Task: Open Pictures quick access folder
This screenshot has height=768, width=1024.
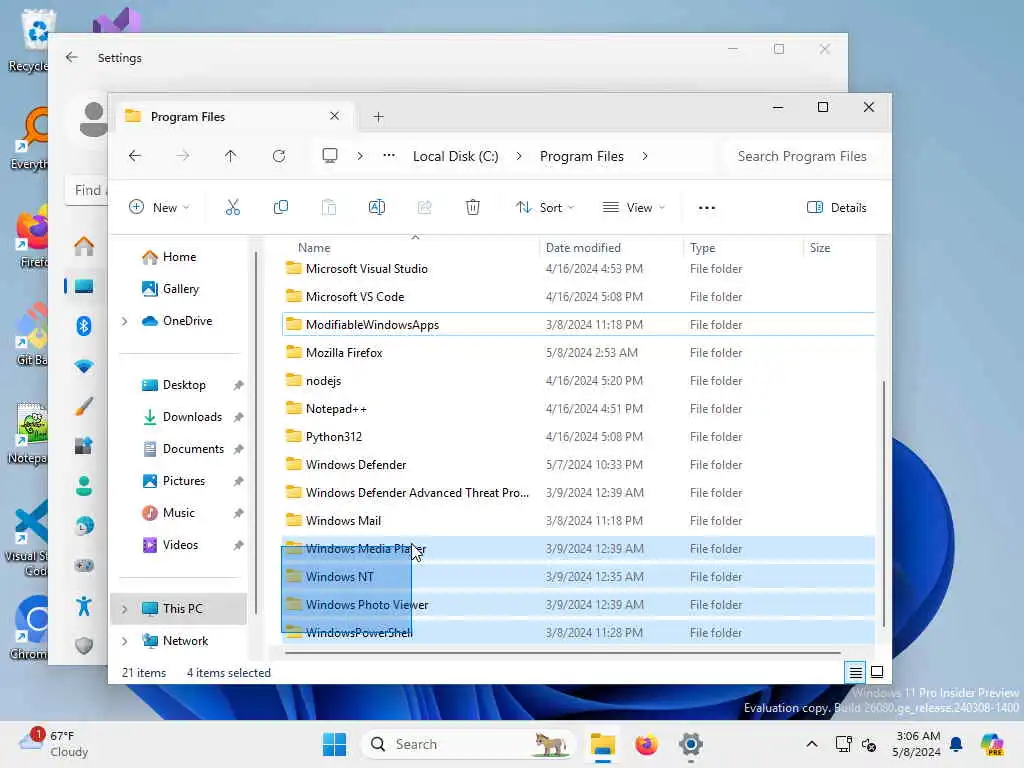Action: pos(184,481)
